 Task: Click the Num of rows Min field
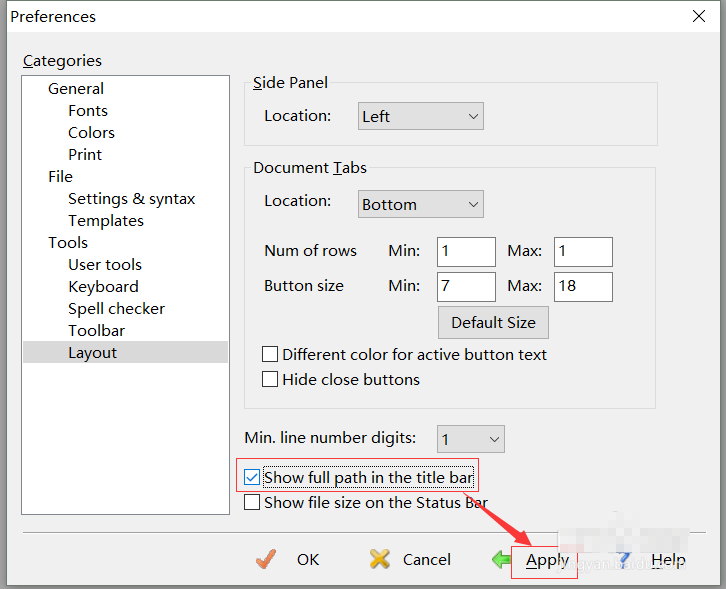click(466, 251)
